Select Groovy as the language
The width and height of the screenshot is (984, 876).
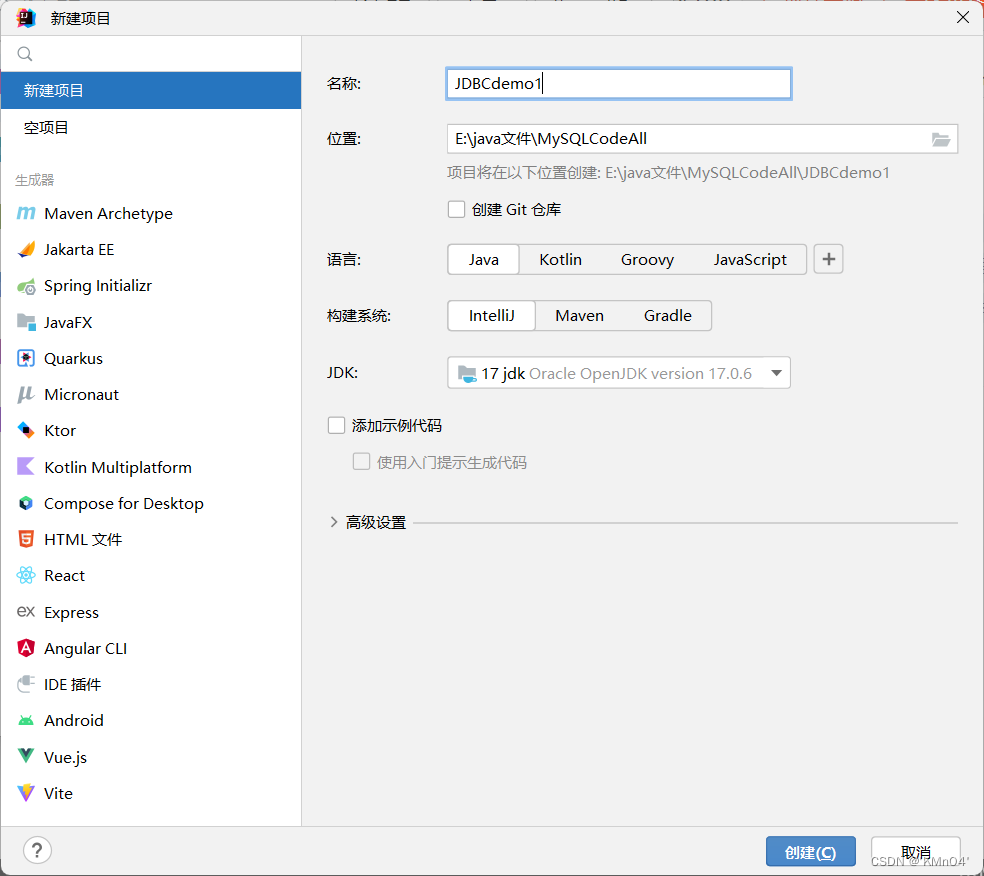(x=647, y=260)
